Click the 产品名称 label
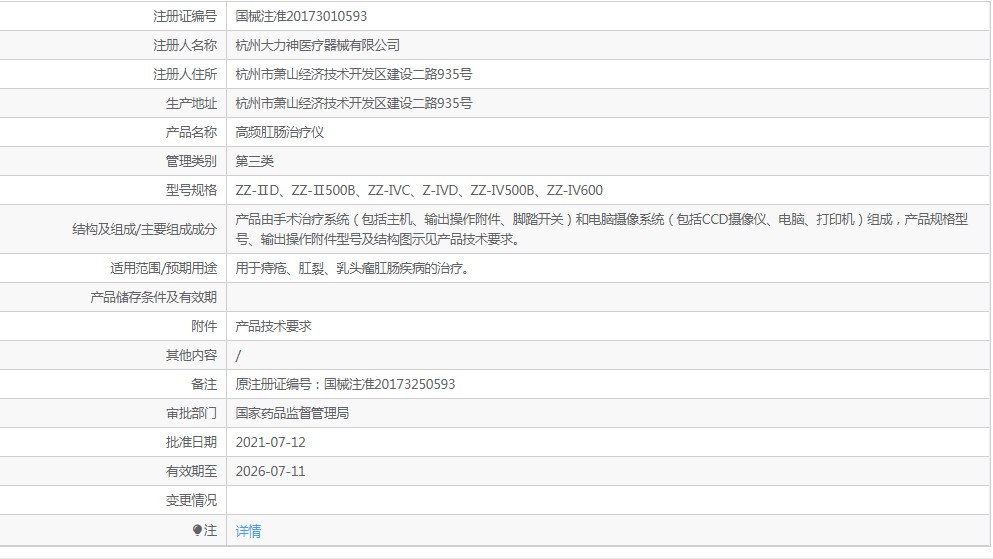 (x=191, y=132)
